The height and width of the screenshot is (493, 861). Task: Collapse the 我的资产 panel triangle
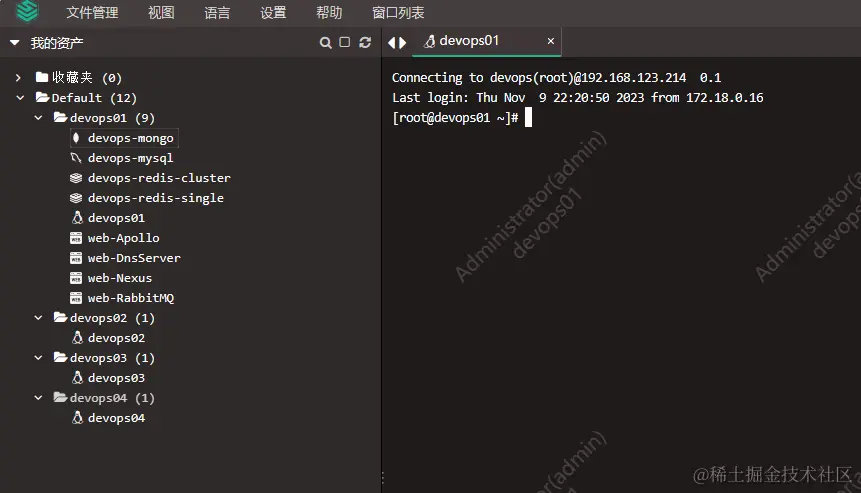(15, 43)
